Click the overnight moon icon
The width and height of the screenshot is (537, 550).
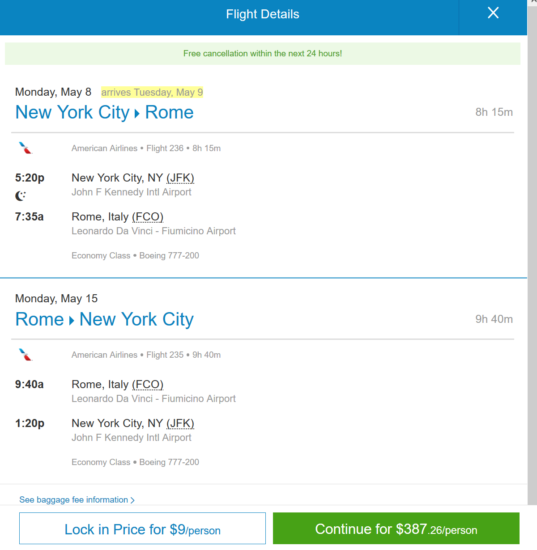pos(20,196)
